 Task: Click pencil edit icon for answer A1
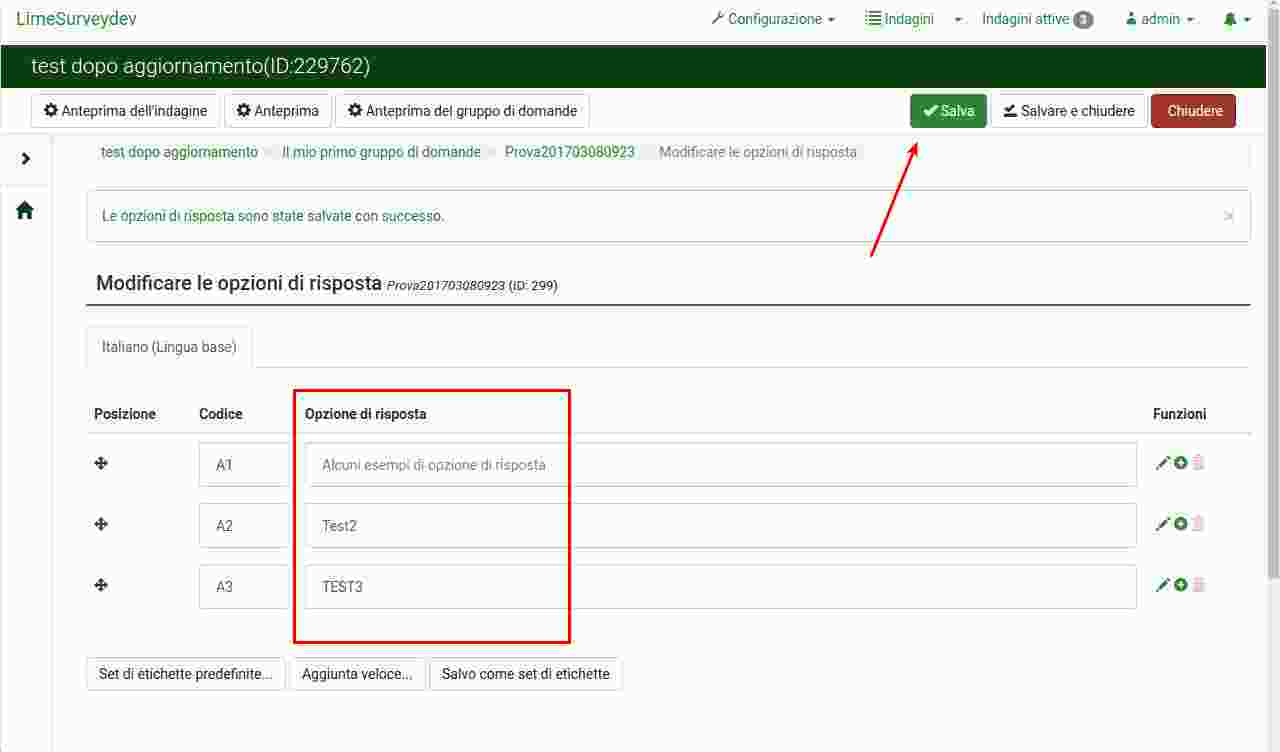(1162, 463)
